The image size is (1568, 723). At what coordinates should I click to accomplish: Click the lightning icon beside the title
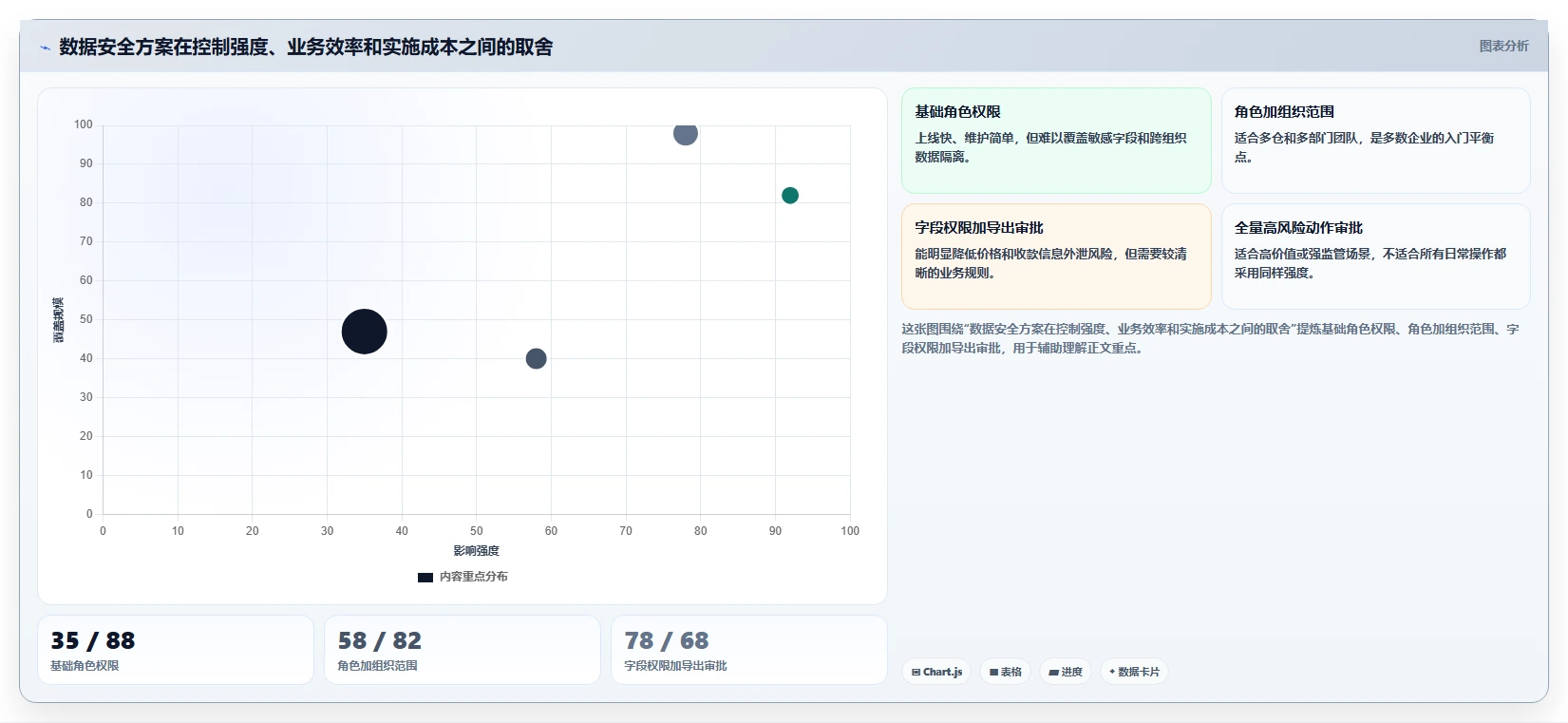[45, 48]
